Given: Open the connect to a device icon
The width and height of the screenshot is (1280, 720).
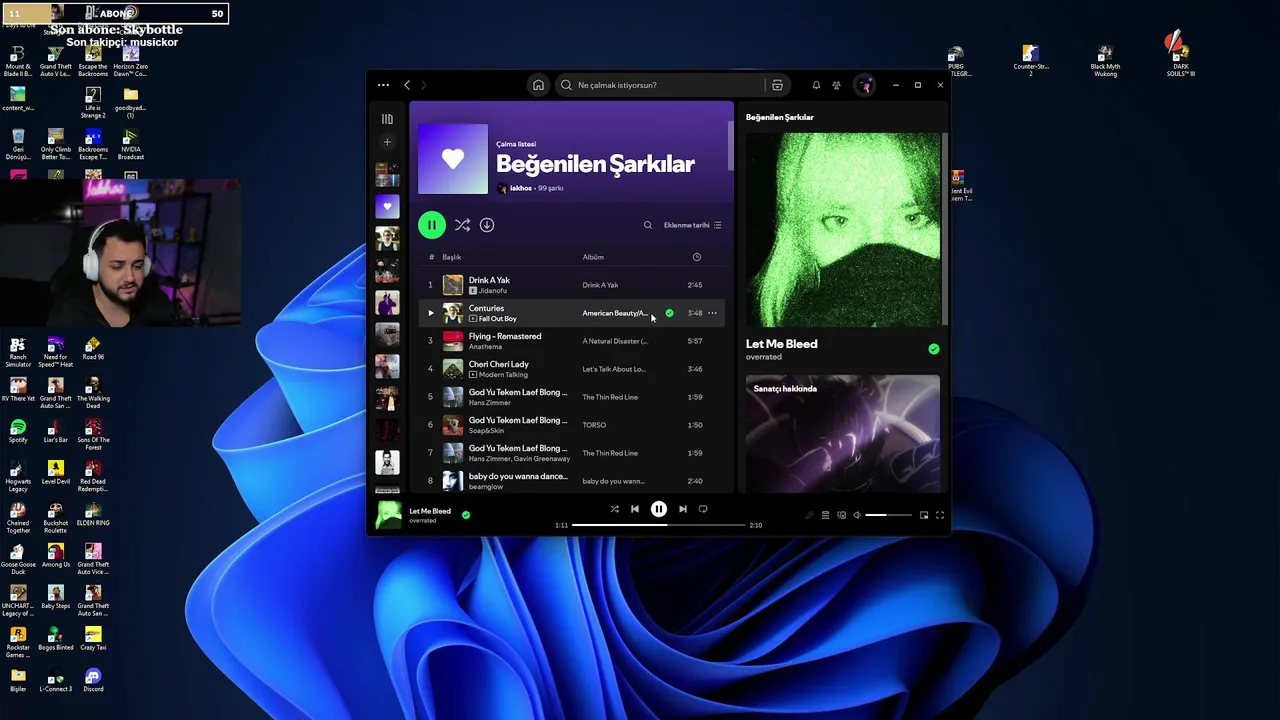Looking at the screenshot, I should click(841, 515).
